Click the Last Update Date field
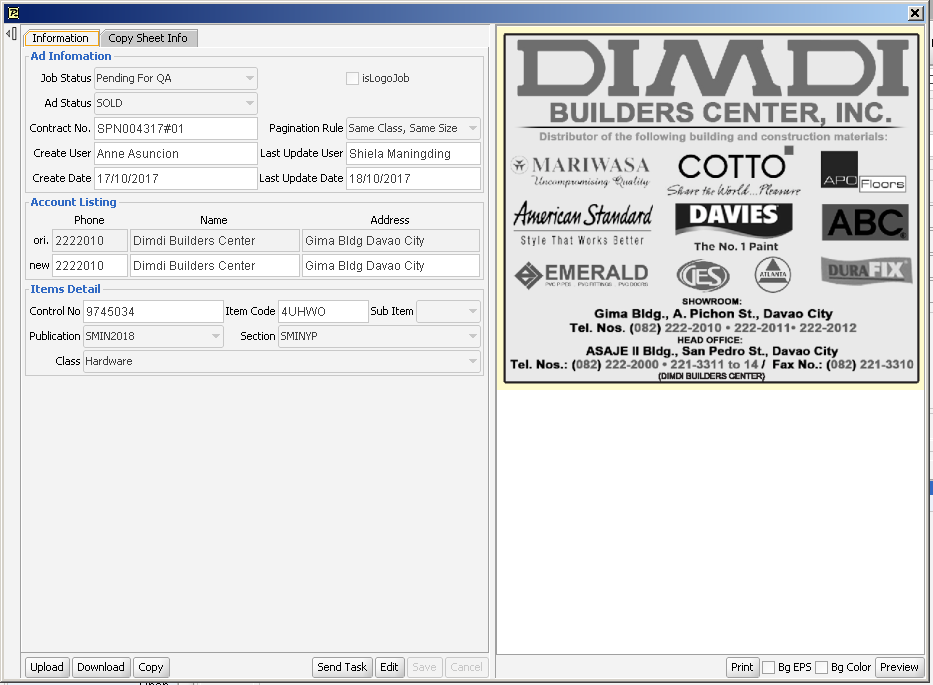The image size is (933, 685). tap(413, 179)
